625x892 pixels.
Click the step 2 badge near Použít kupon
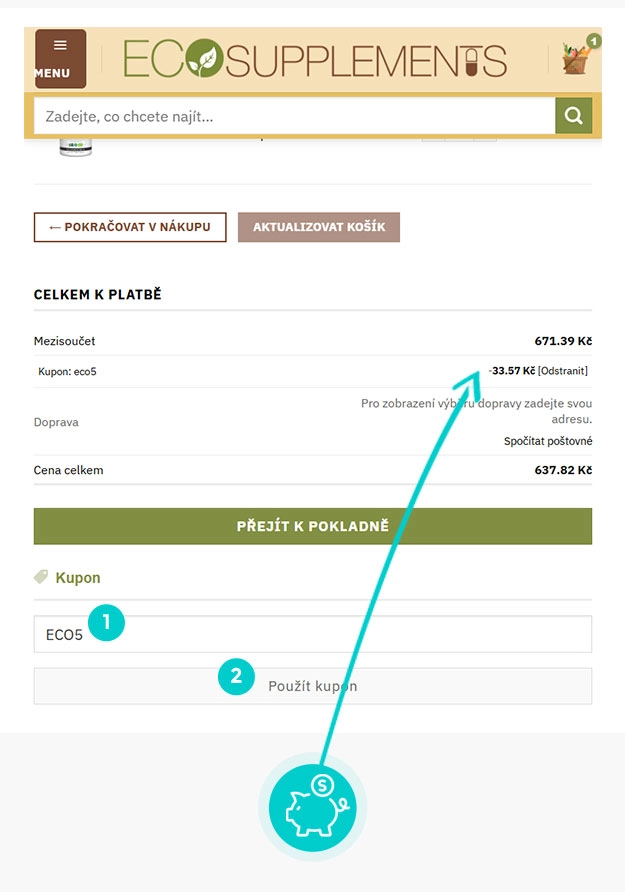click(x=236, y=677)
